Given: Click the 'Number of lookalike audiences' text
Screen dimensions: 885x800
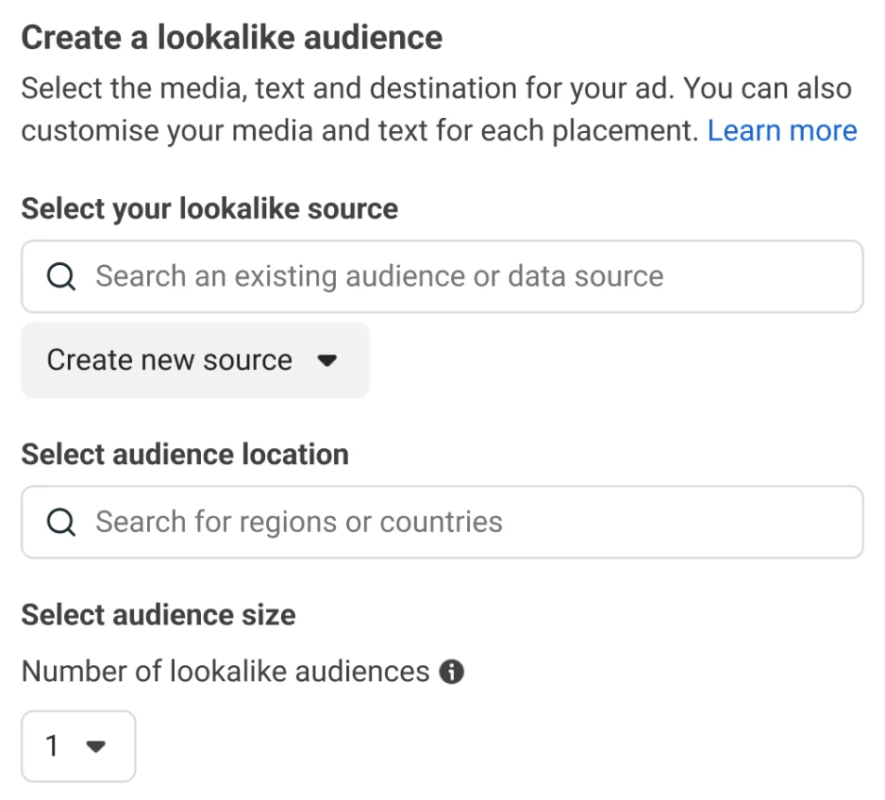Looking at the screenshot, I should click(225, 671).
